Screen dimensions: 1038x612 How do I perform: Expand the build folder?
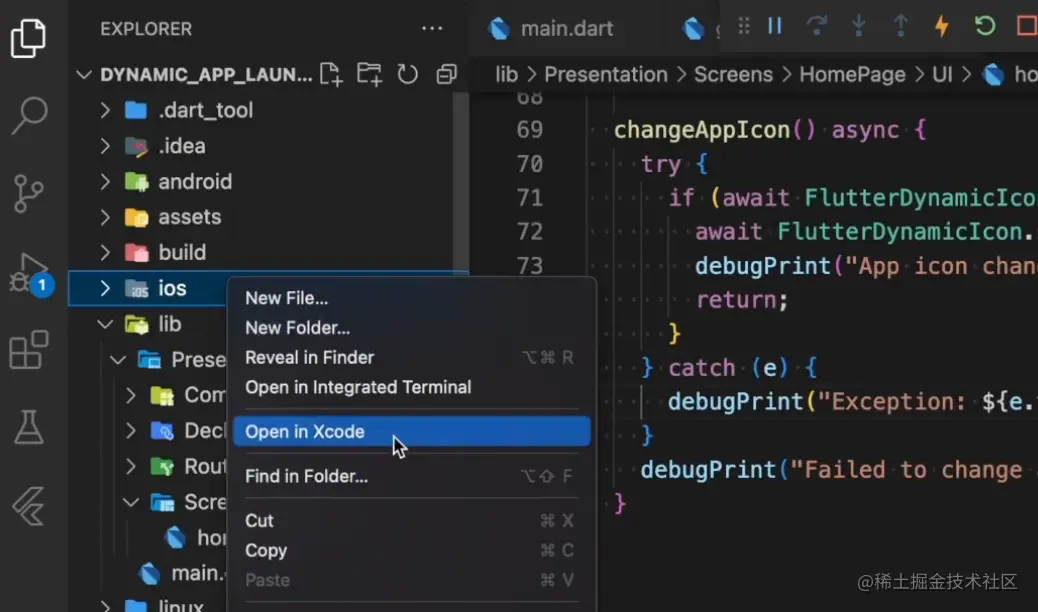point(105,252)
